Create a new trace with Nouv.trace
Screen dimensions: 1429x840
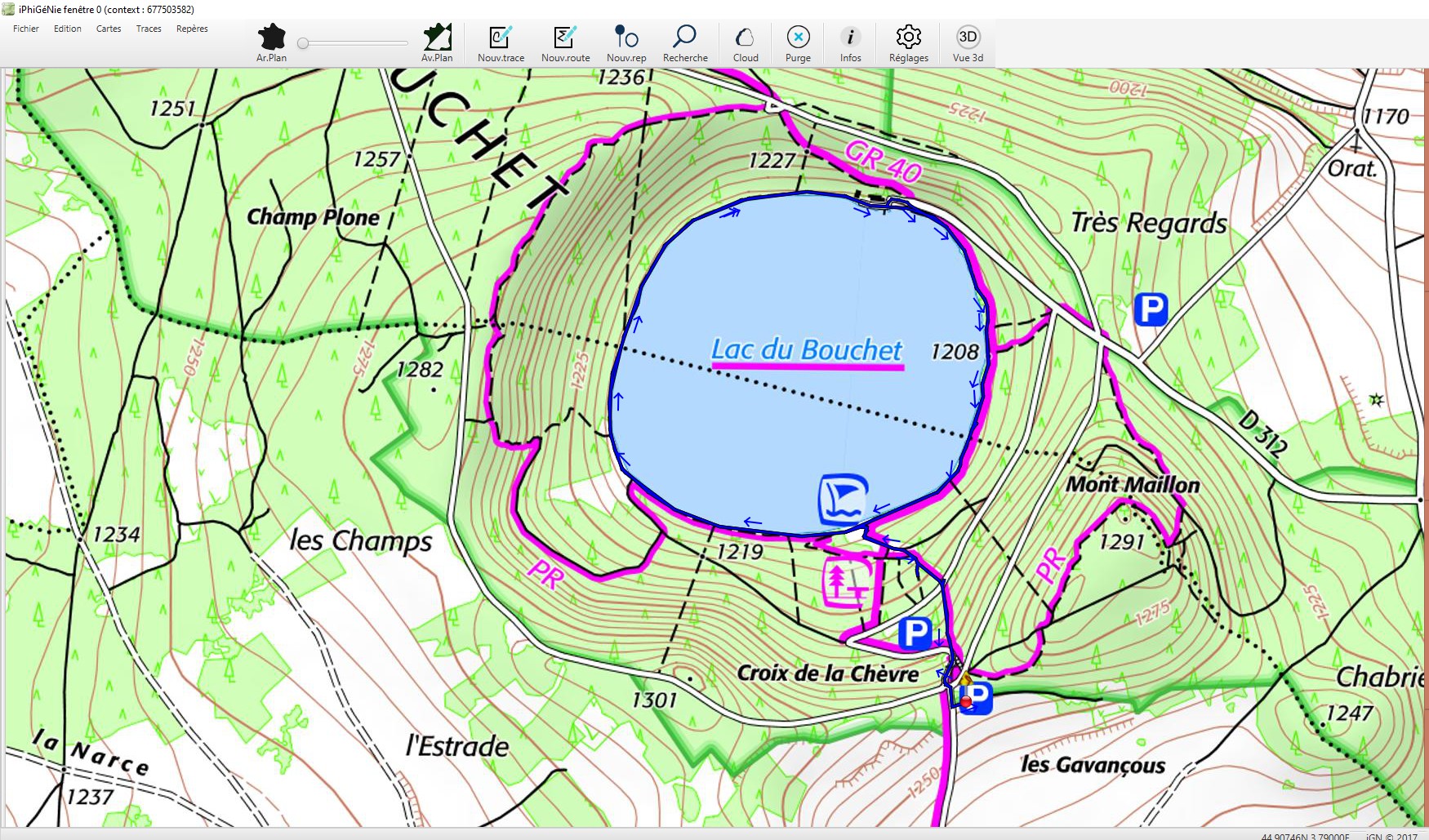pyautogui.click(x=501, y=38)
